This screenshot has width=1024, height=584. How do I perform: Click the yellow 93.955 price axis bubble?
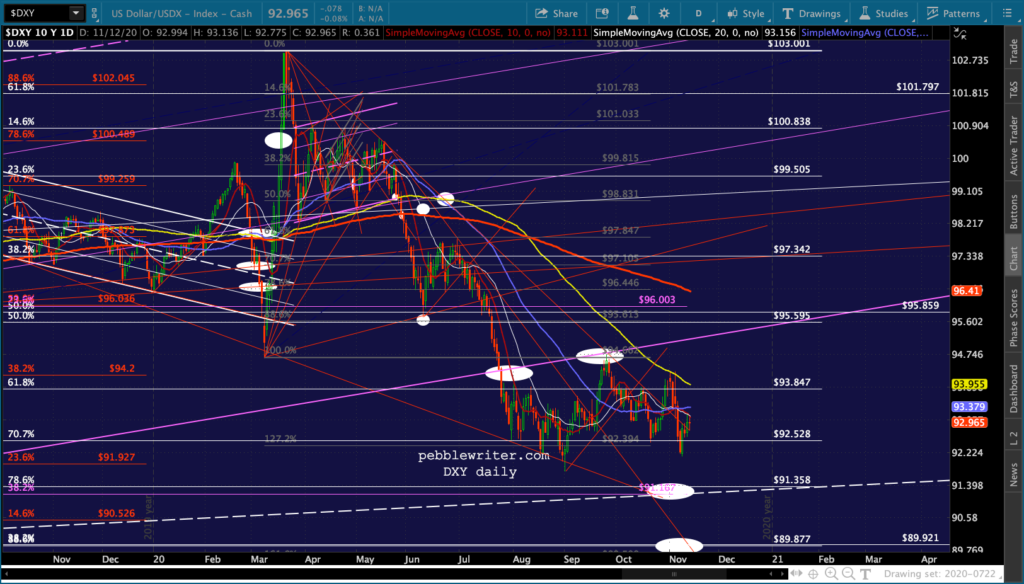[969, 384]
